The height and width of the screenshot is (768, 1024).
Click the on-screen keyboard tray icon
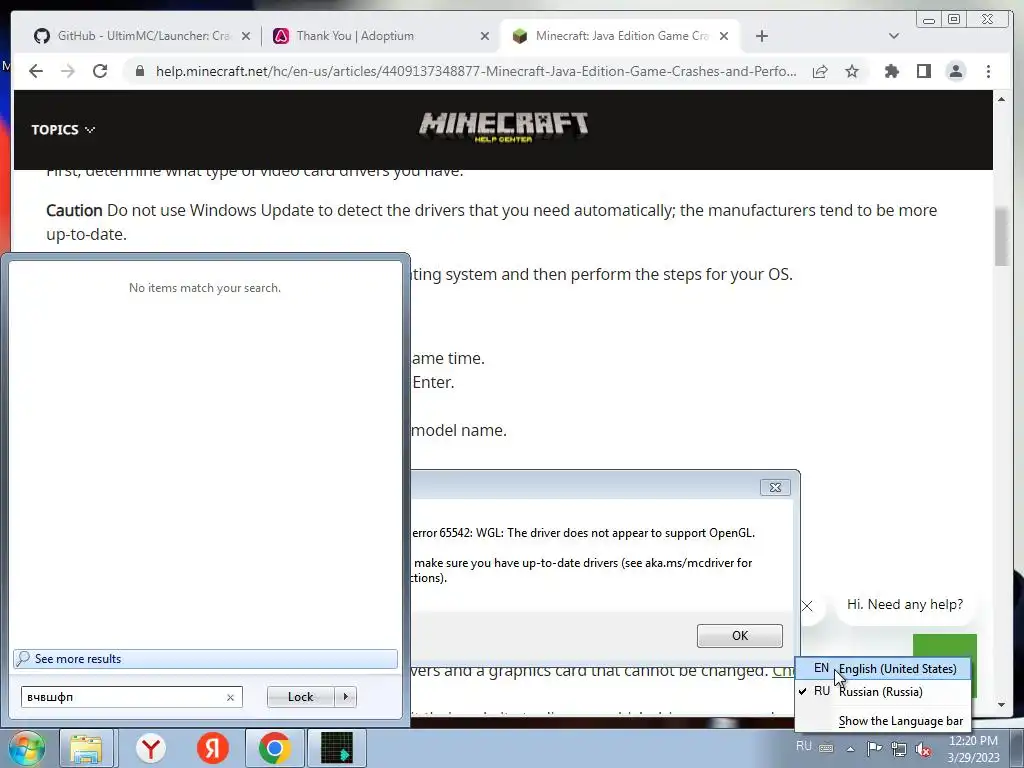826,748
